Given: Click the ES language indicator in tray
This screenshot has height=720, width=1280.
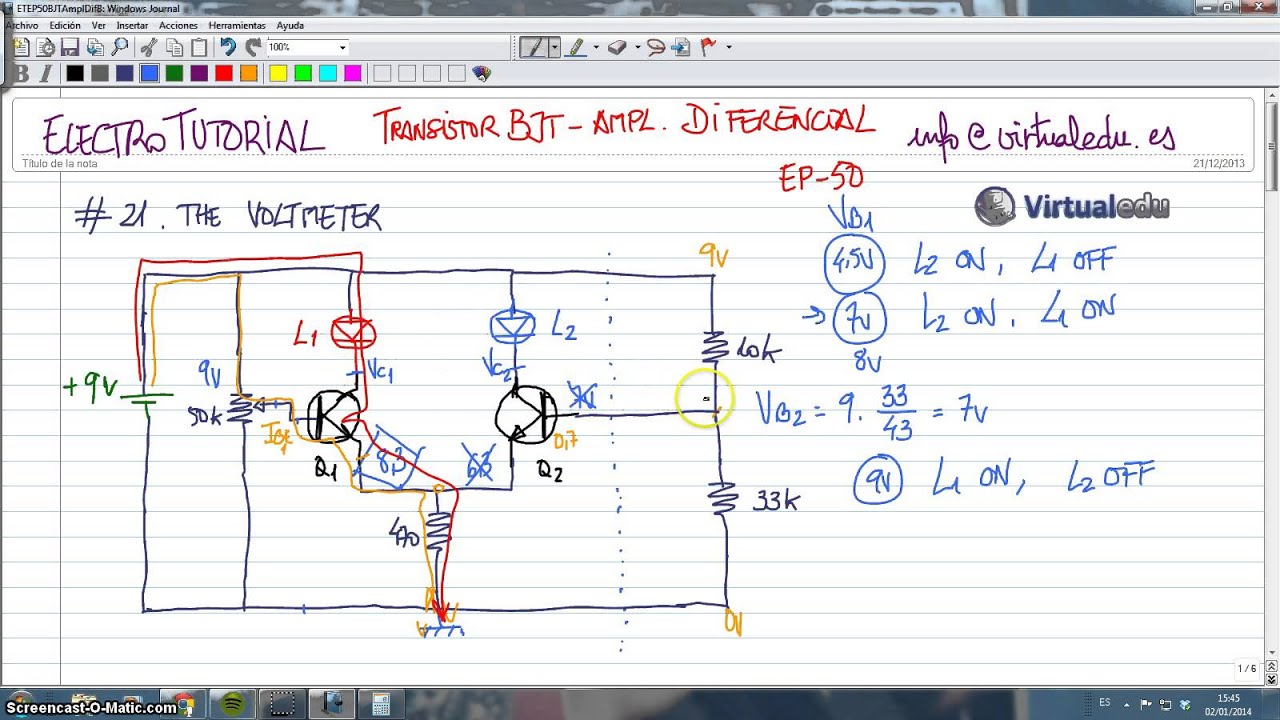Looking at the screenshot, I should tap(1105, 704).
